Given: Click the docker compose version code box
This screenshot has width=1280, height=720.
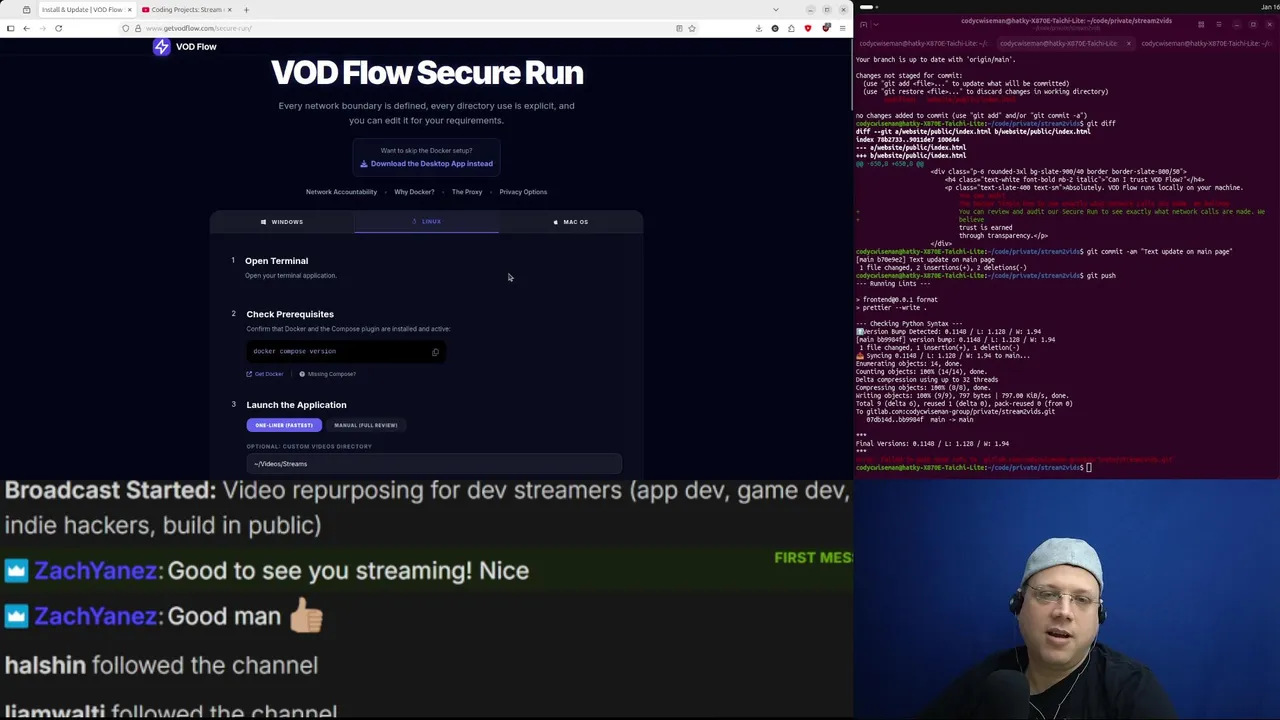Looking at the screenshot, I should coord(344,352).
